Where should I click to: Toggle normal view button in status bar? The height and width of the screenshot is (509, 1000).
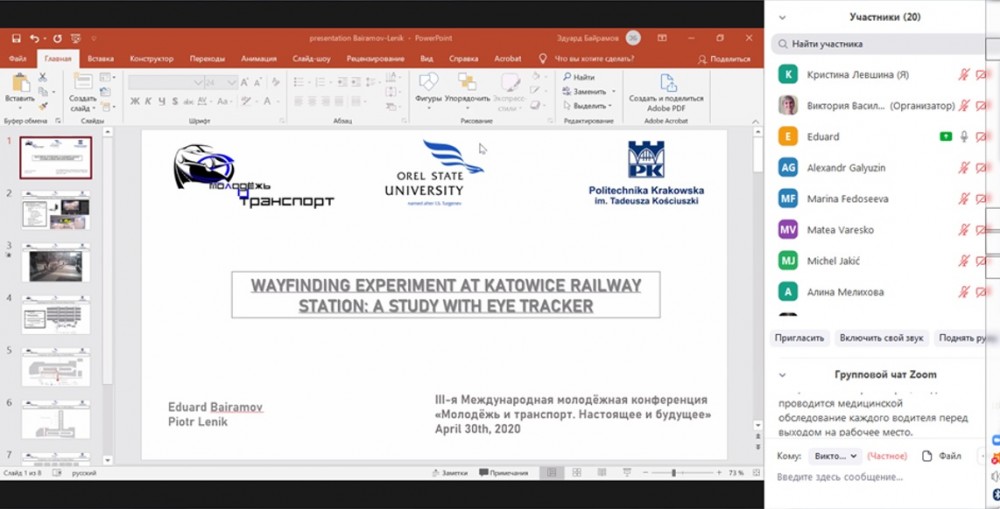point(551,473)
